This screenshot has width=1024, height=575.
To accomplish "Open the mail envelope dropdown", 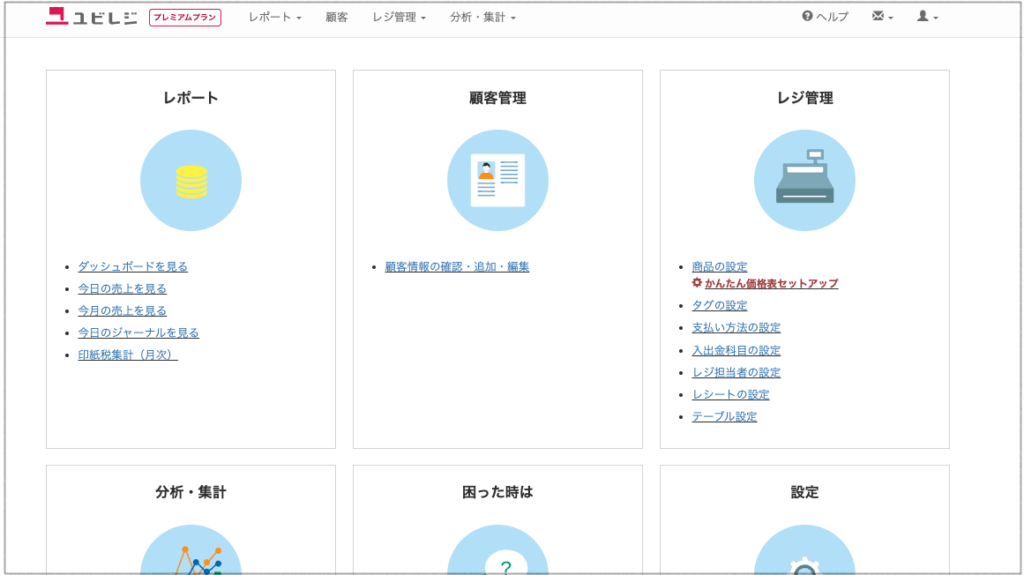I will tap(882, 16).
